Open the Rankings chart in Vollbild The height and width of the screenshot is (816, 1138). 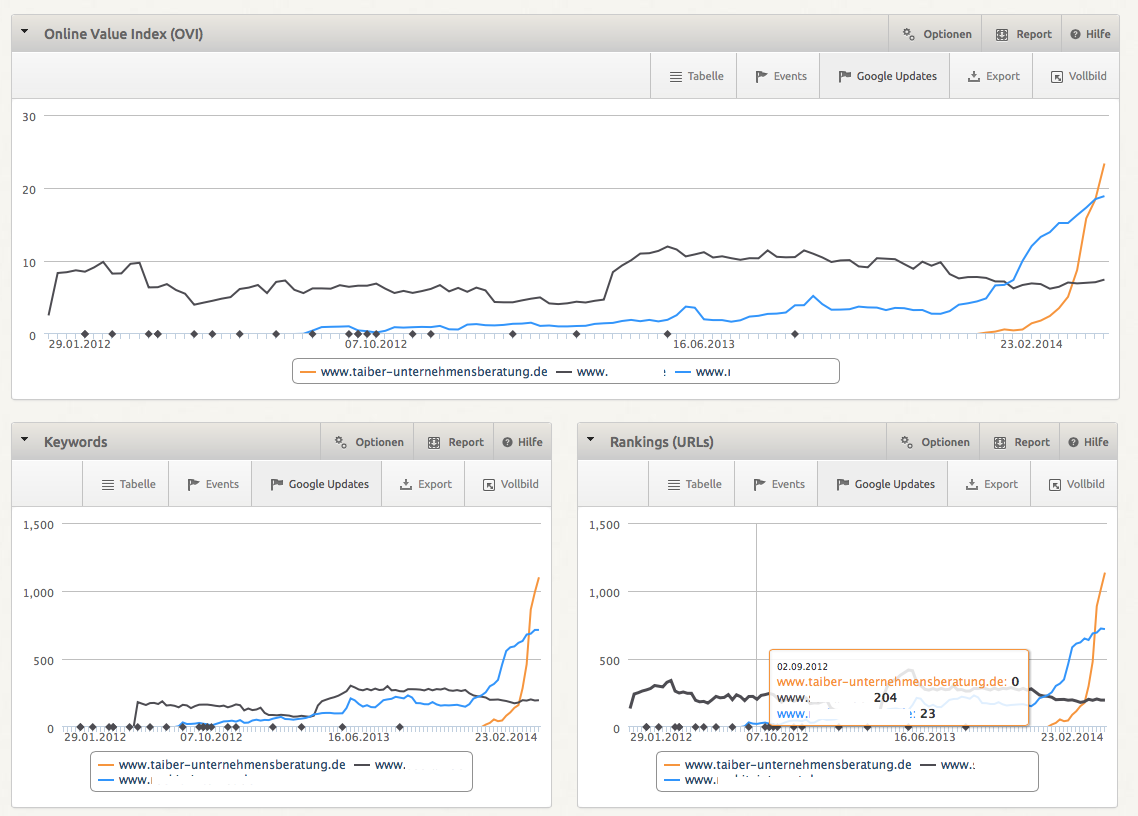[x=1076, y=484]
